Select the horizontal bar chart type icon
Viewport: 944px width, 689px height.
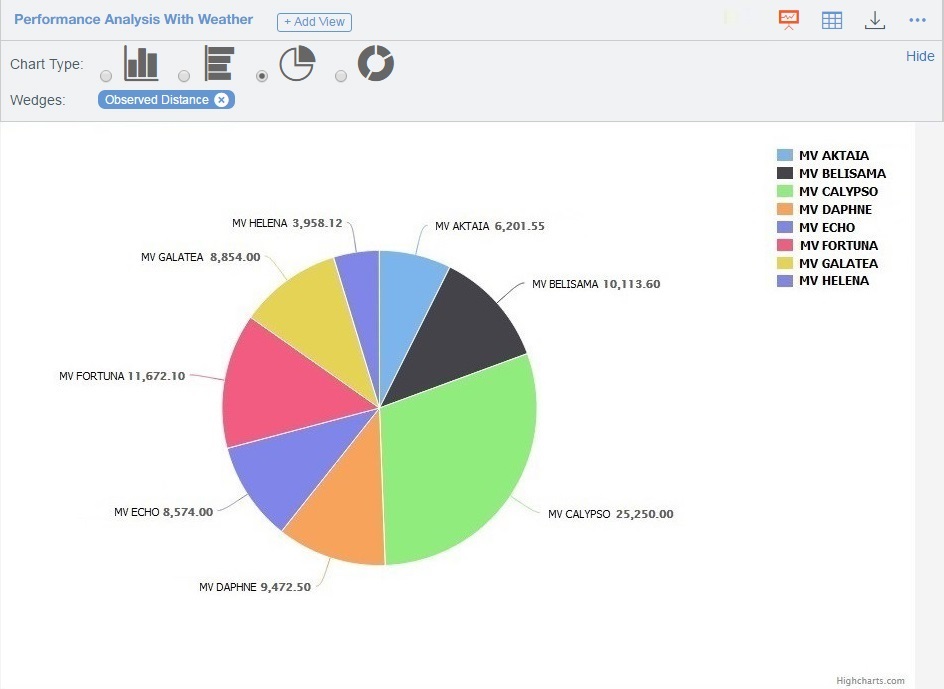click(x=218, y=63)
